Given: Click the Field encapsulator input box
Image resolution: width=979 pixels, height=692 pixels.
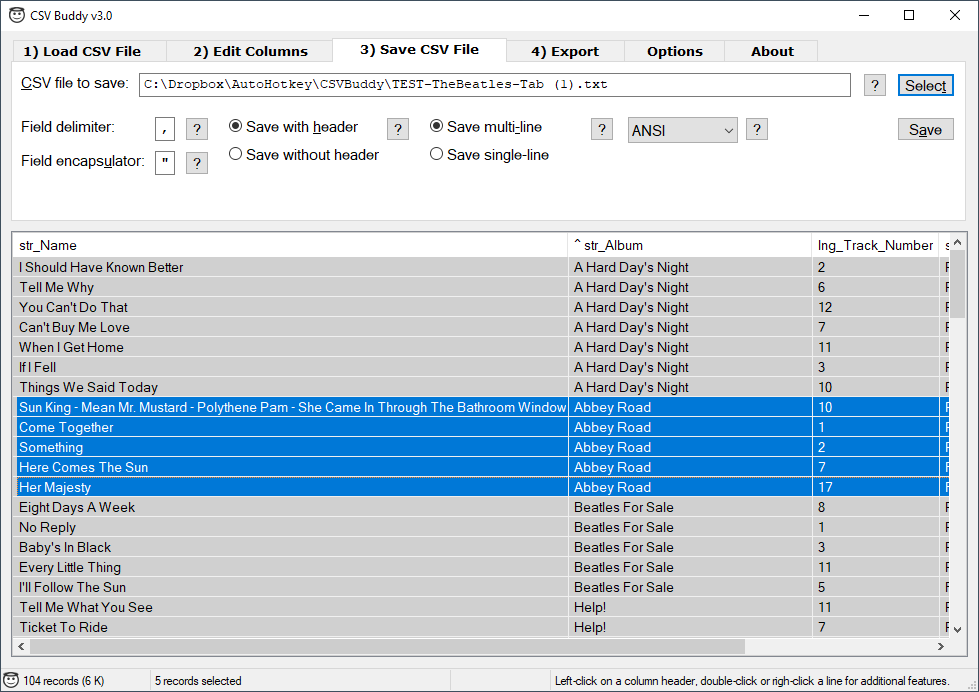Looking at the screenshot, I should point(165,163).
